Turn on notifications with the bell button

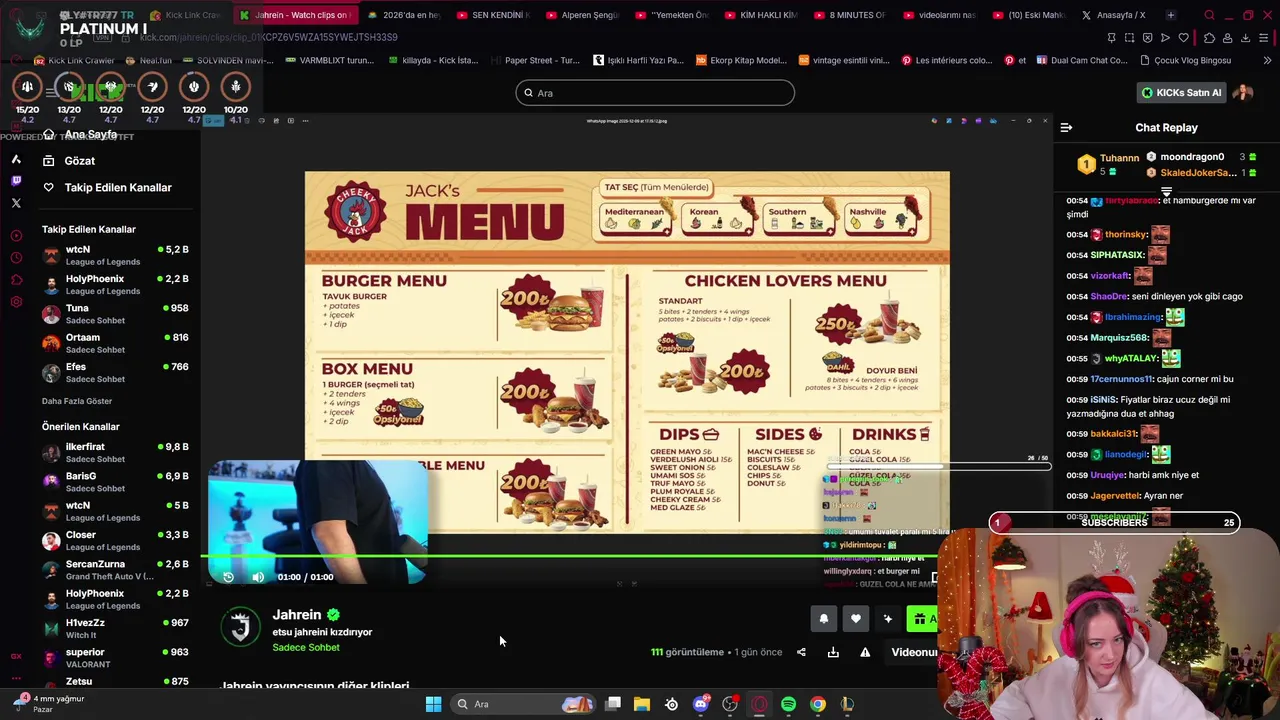click(x=824, y=619)
